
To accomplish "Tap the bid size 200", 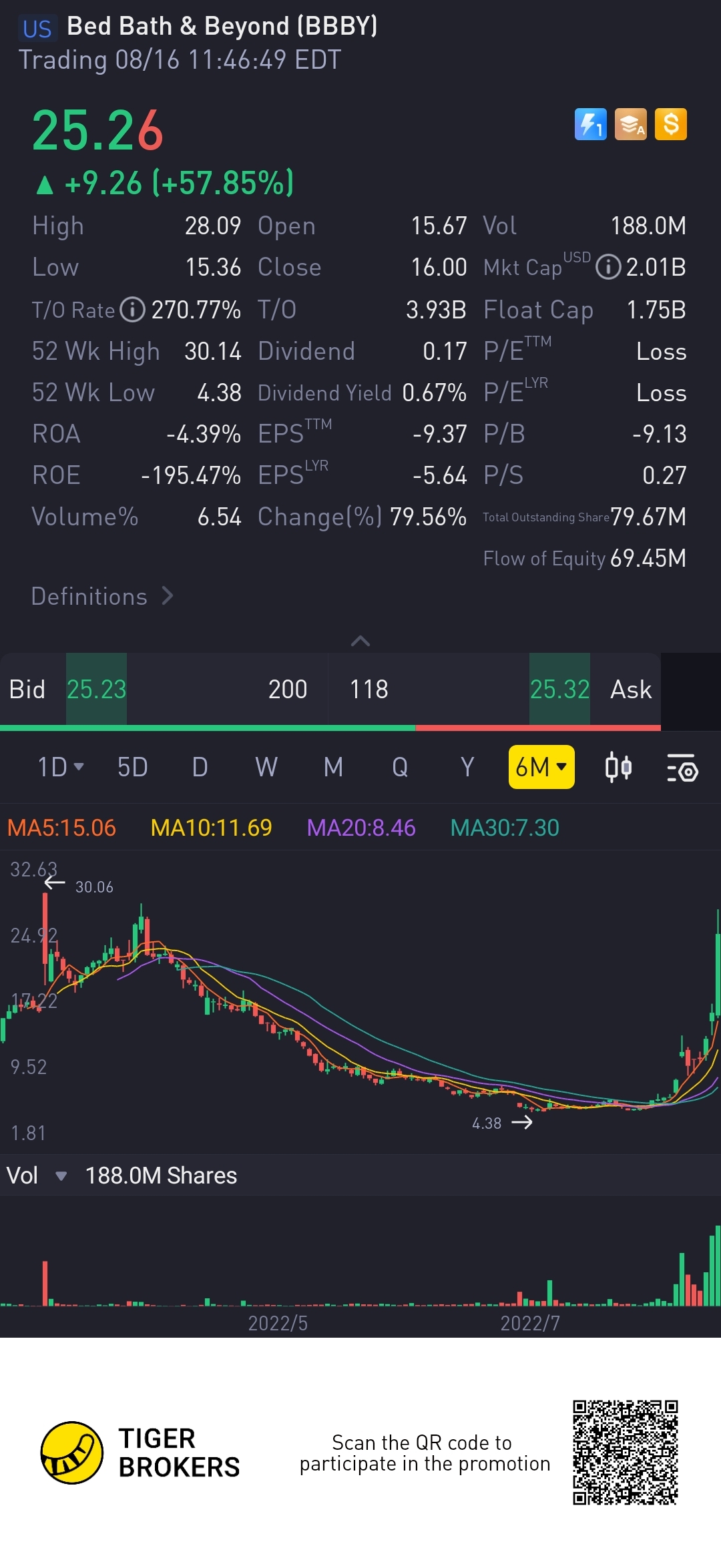I will point(288,689).
